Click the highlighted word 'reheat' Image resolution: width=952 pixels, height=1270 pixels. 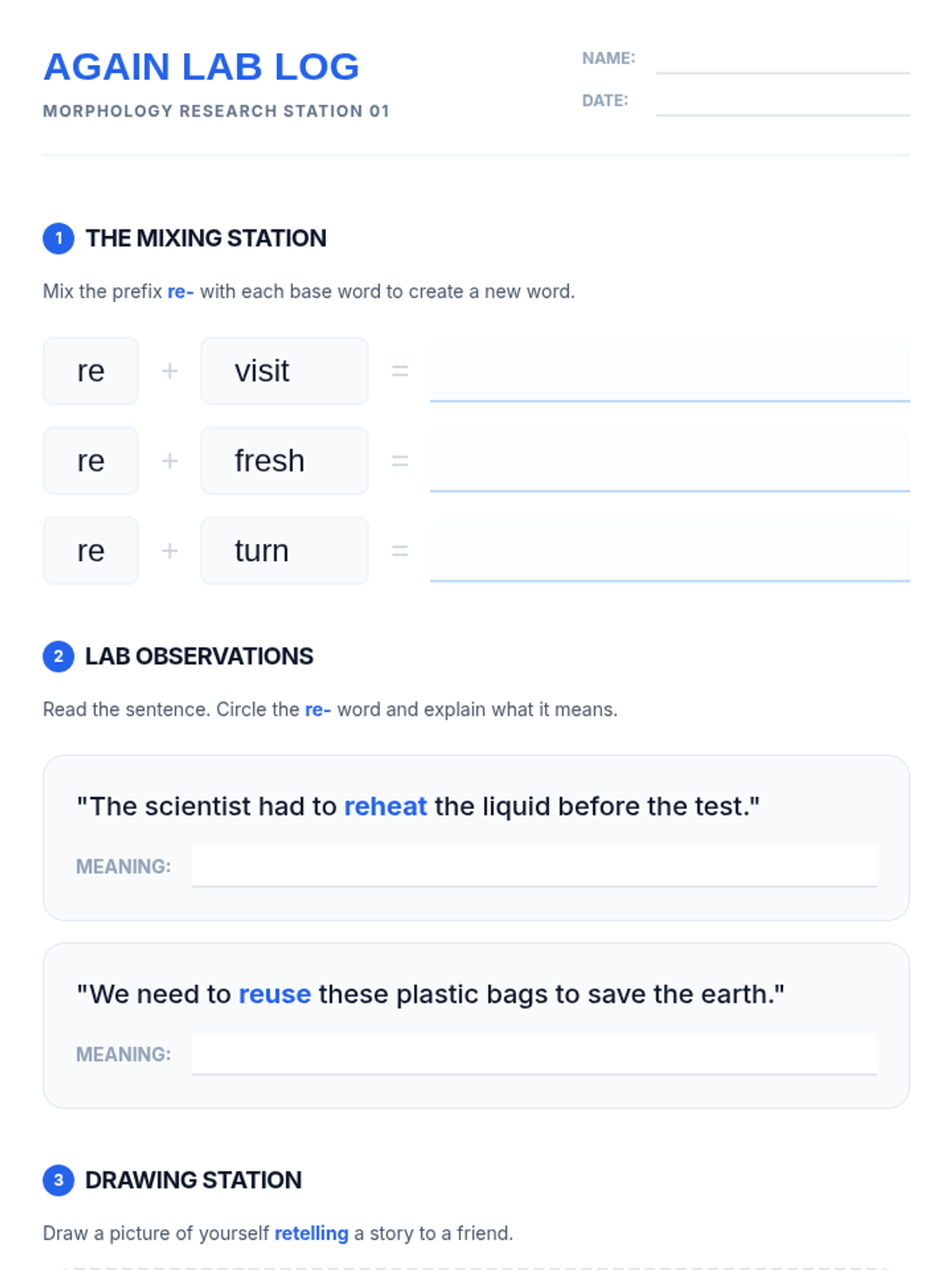click(x=386, y=806)
